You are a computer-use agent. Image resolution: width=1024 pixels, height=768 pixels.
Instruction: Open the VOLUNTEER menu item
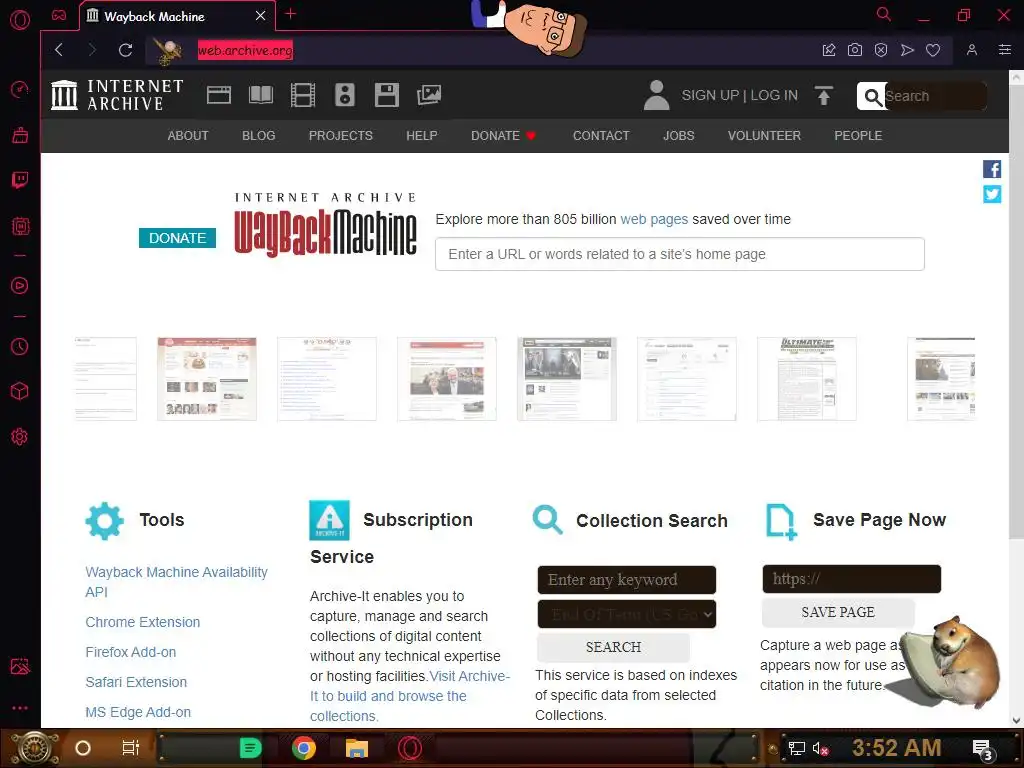pyautogui.click(x=764, y=135)
